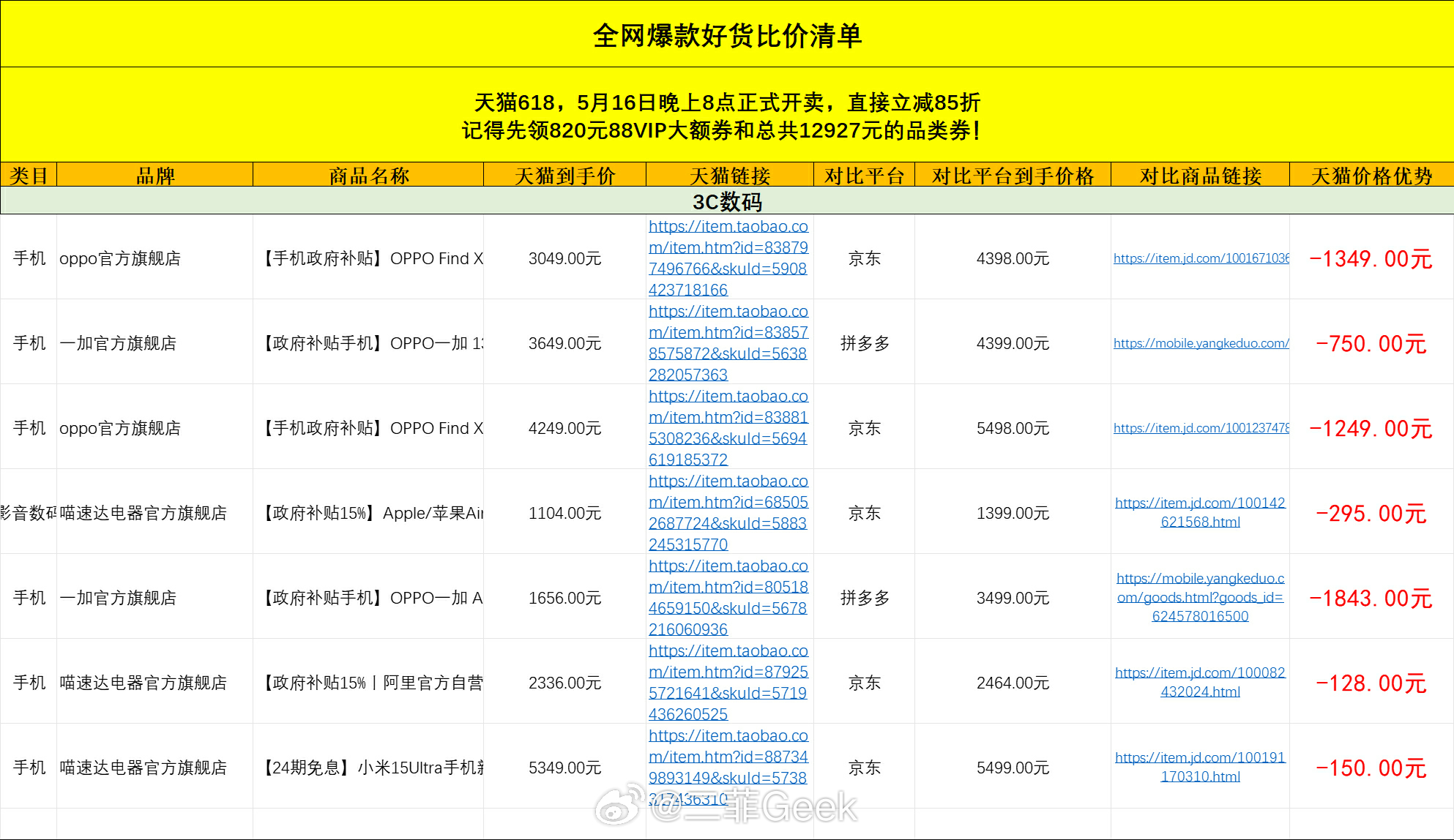Select price advantage −1349.00元
This screenshot has width=1454, height=840.
click(x=1371, y=258)
